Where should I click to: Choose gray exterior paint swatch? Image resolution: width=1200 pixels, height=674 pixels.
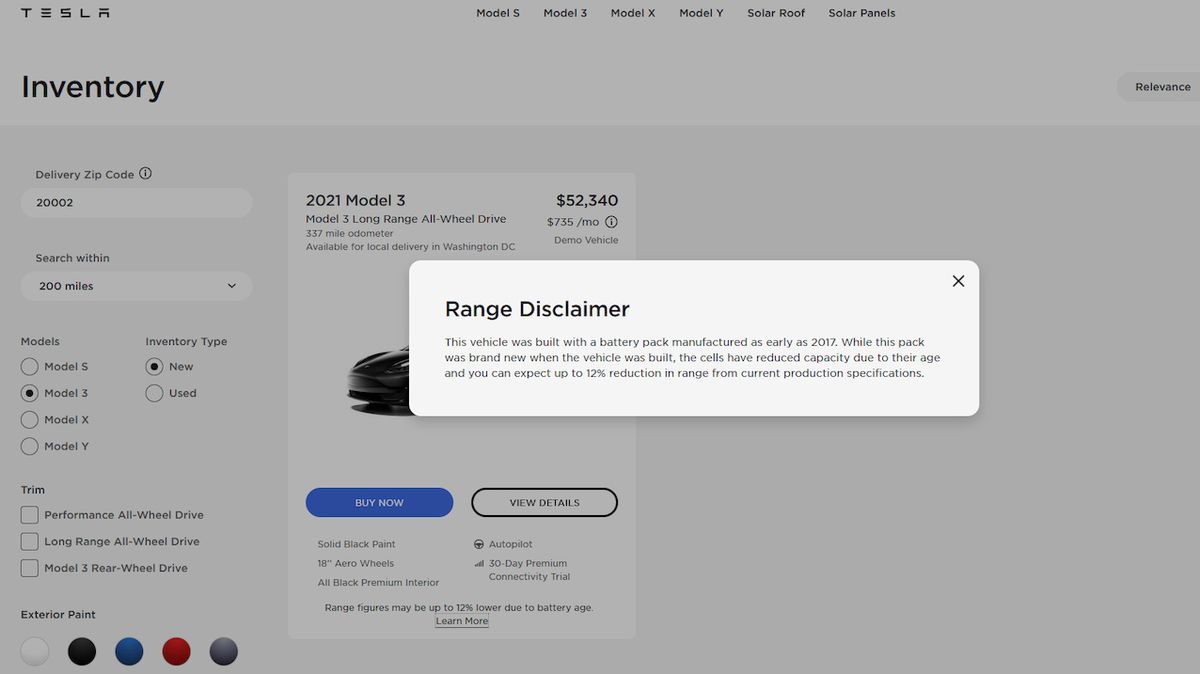pyautogui.click(x=224, y=652)
